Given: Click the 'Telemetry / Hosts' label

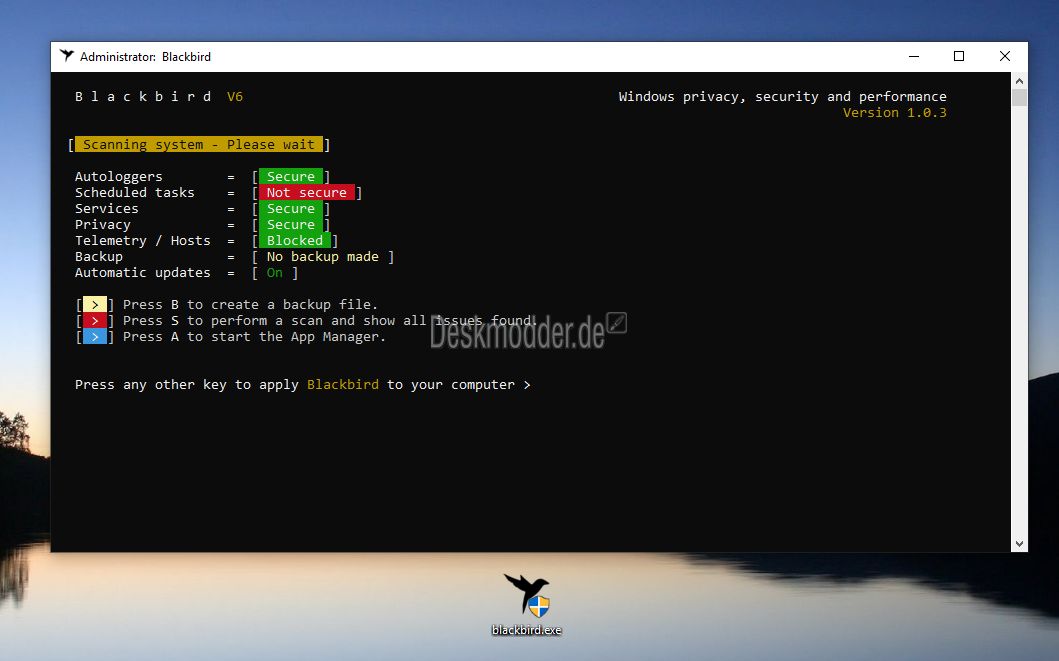Looking at the screenshot, I should [x=143, y=240].
